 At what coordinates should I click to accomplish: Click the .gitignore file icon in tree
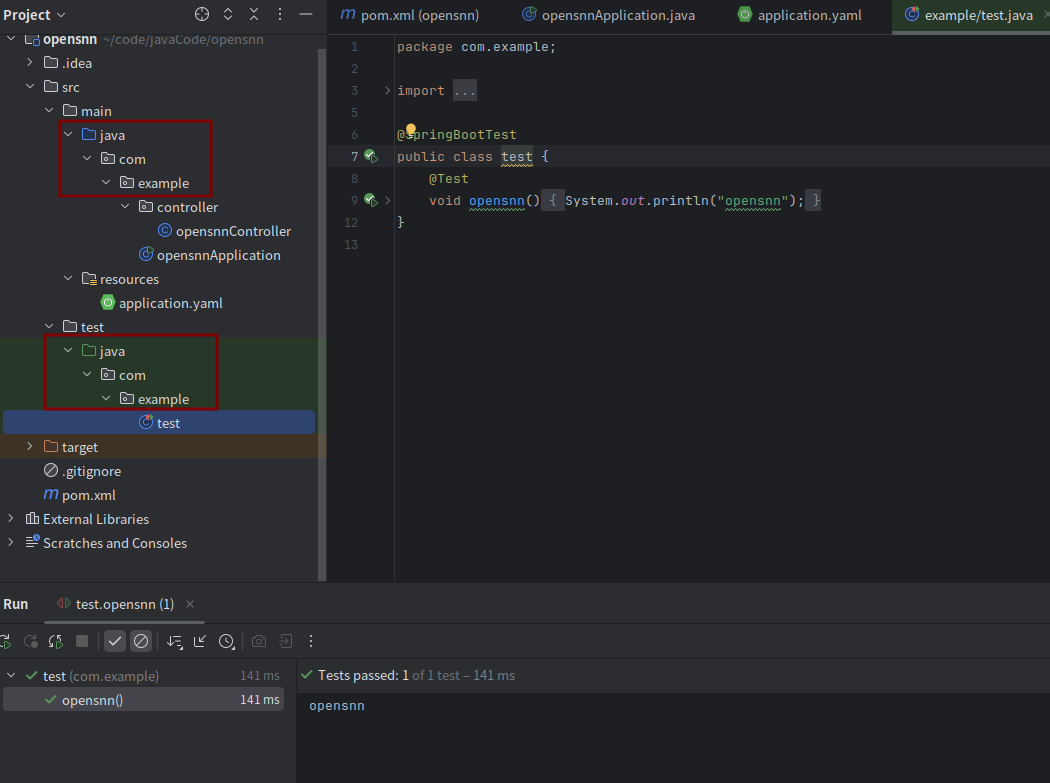pos(51,471)
